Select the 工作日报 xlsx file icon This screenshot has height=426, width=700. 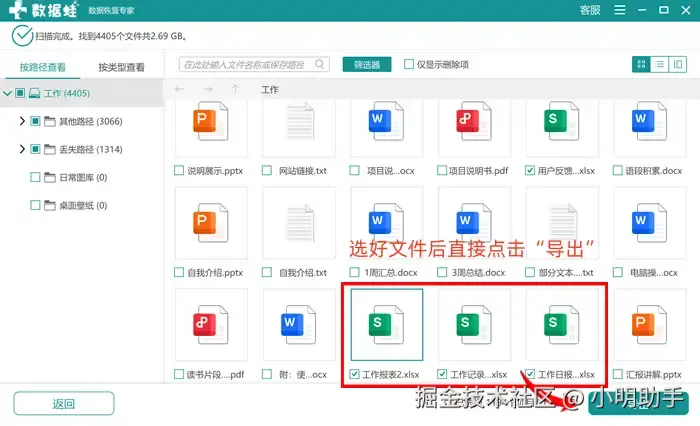(x=562, y=325)
